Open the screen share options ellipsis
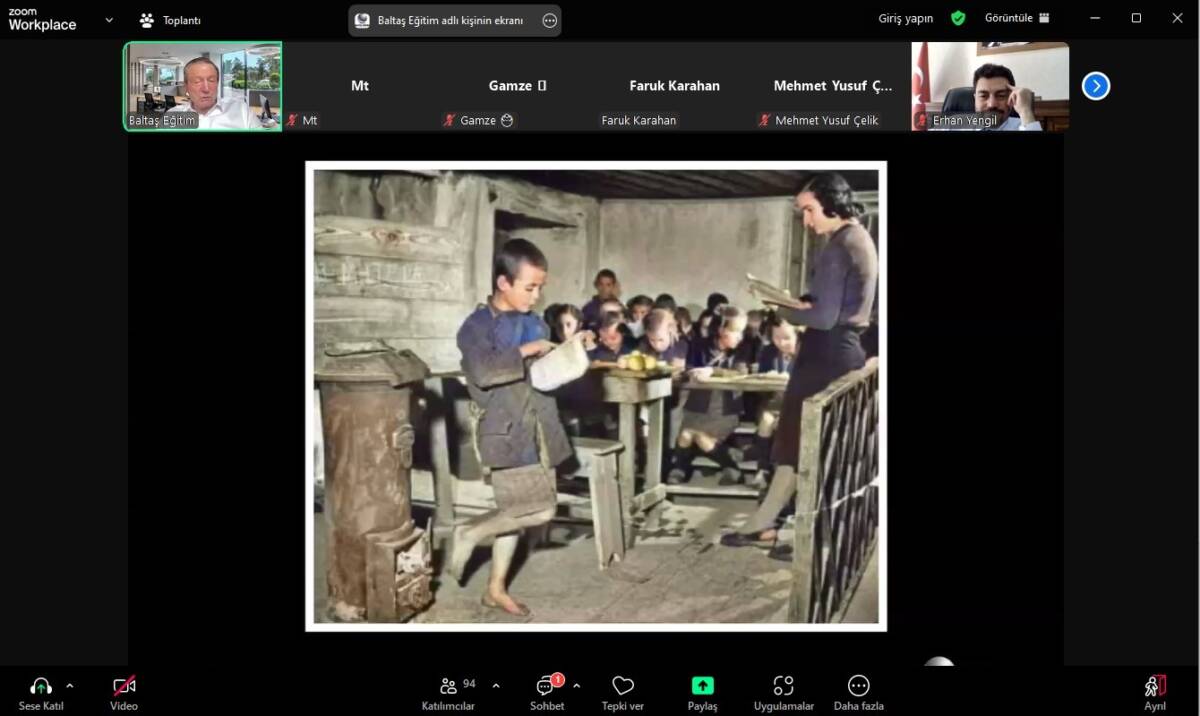 click(549, 20)
